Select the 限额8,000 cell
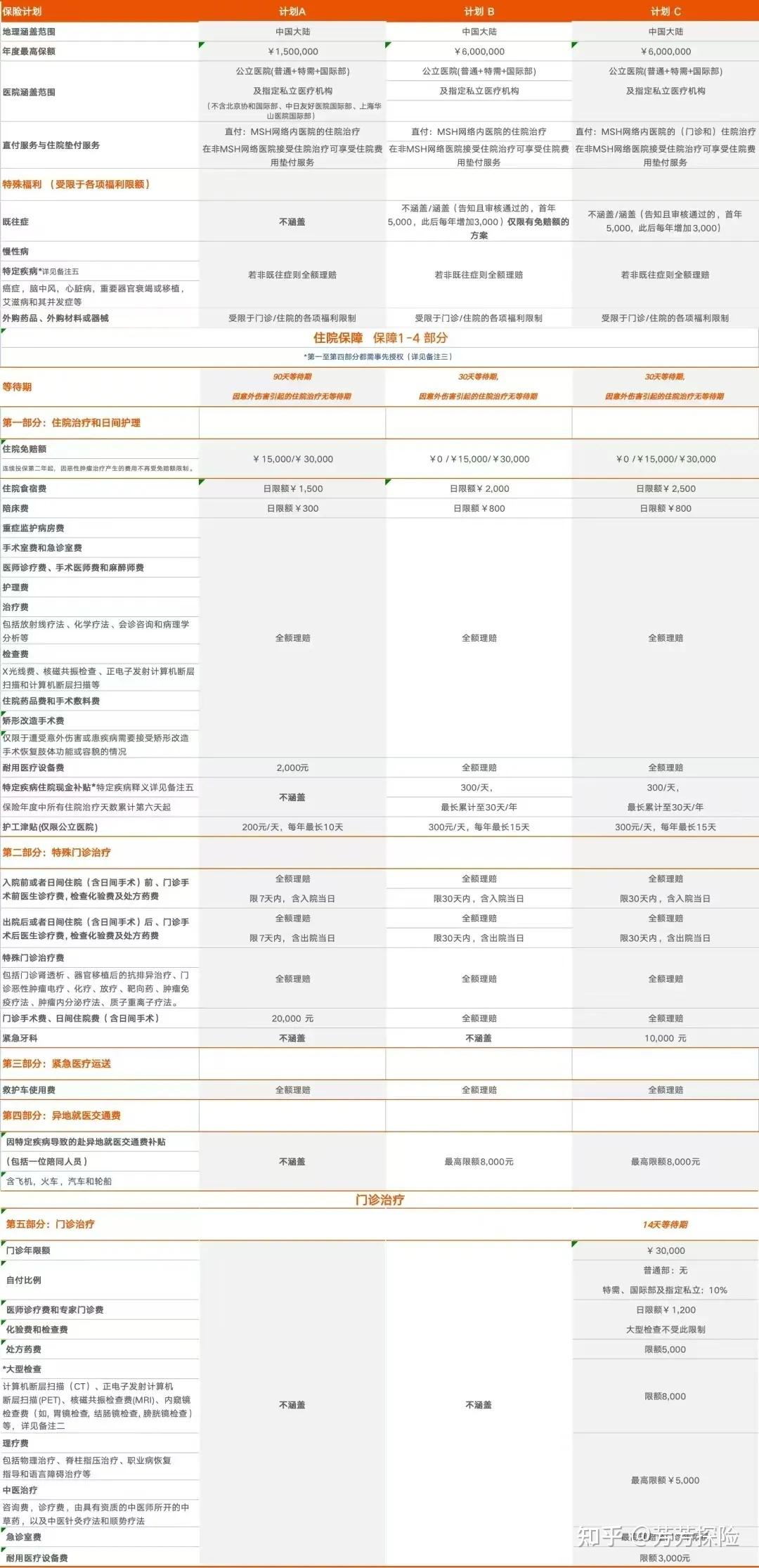Screen dimensions: 759x1568 point(665,1396)
